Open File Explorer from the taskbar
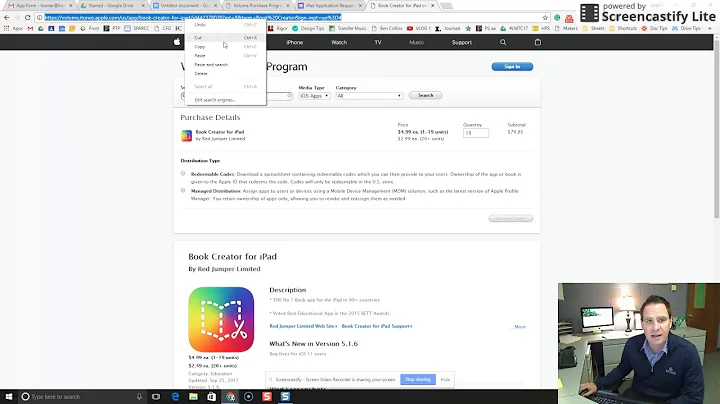720x404 pixels. tap(193, 396)
